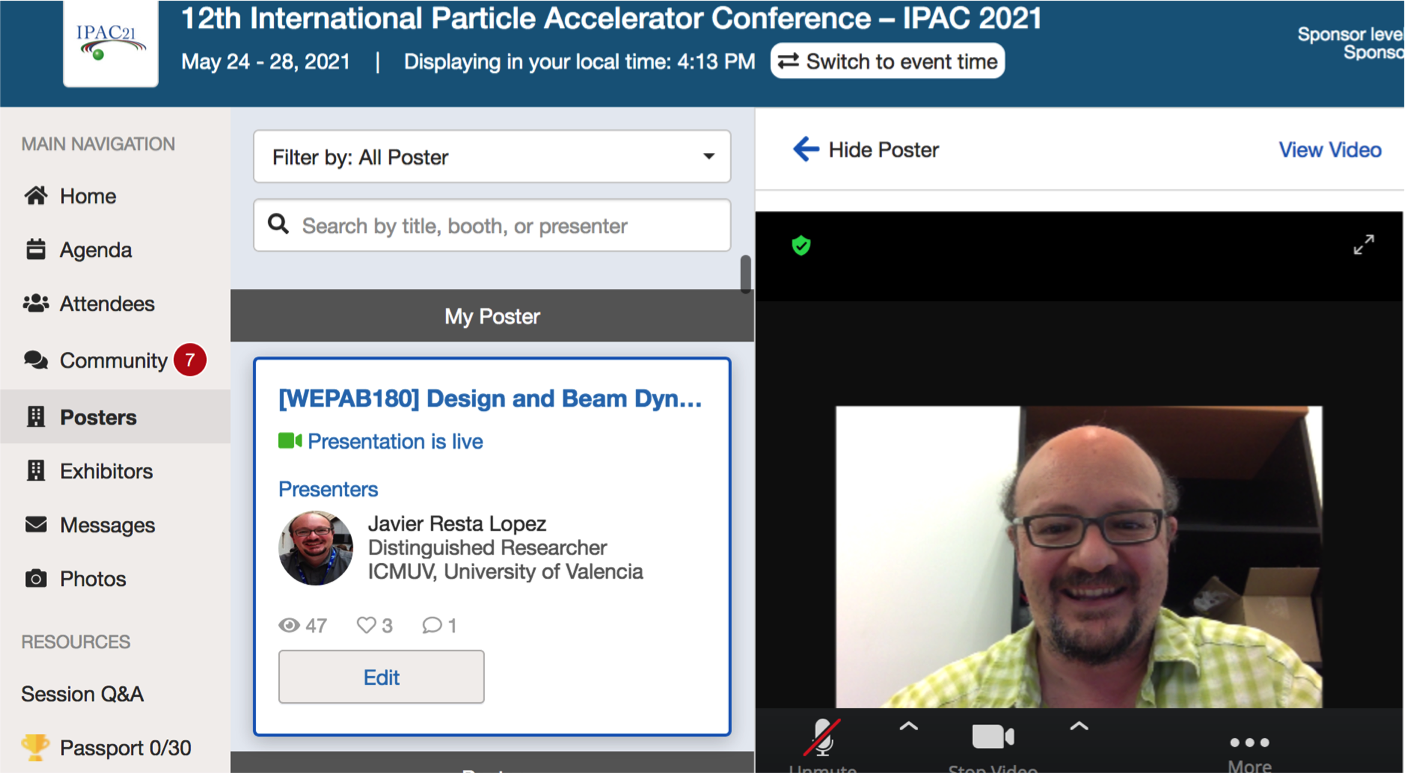Click the Home house icon
This screenshot has height=773, width=1405.
point(36,196)
